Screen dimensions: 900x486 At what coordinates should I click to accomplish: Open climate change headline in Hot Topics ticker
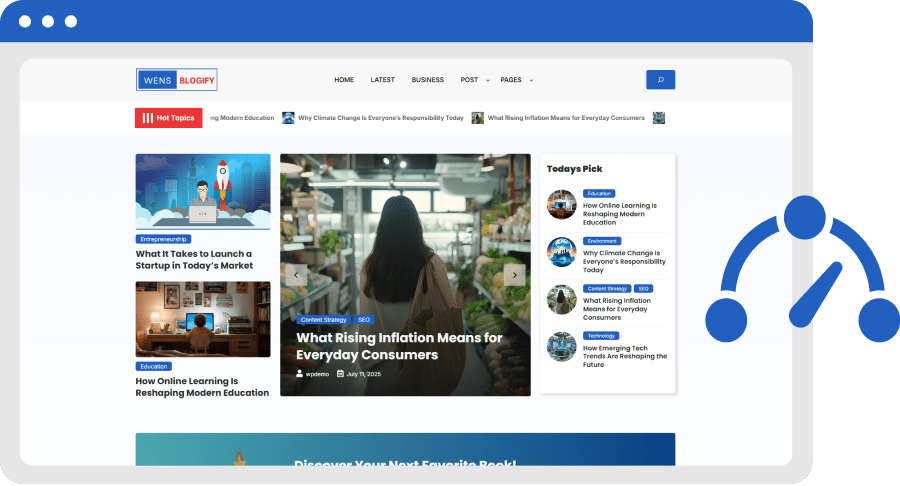pos(380,118)
